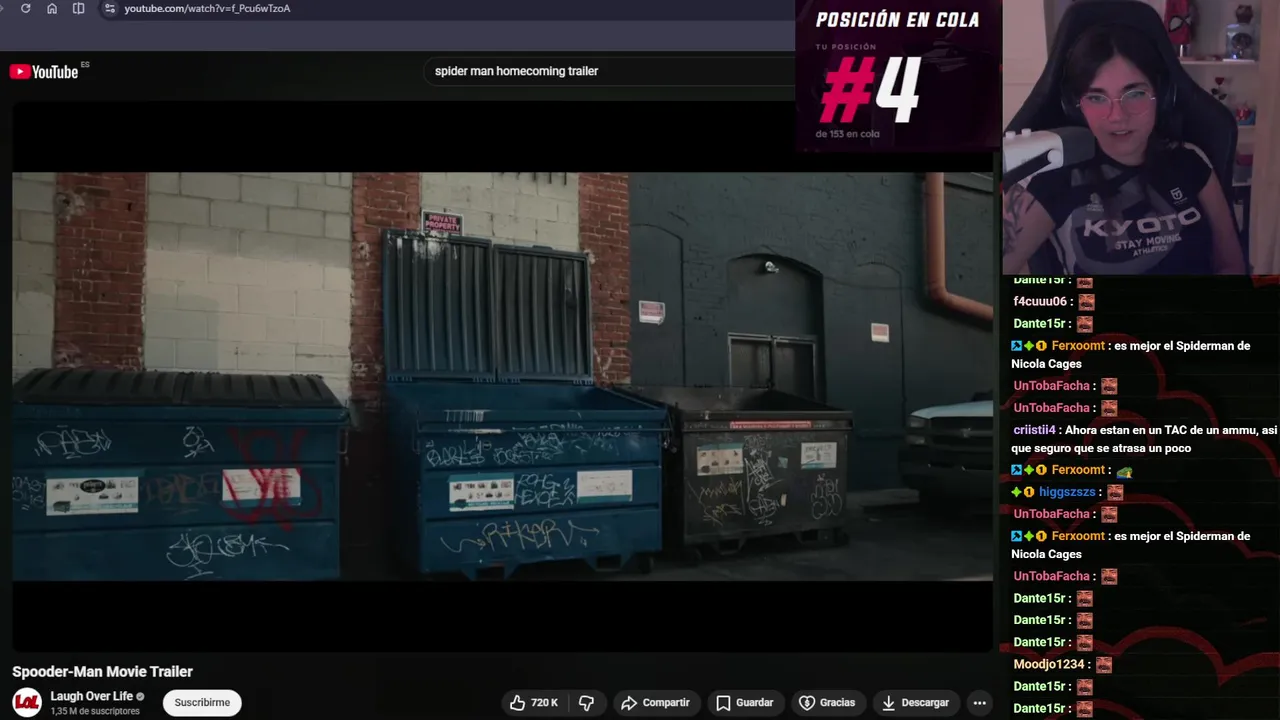Click the streamer webcam feed
The height and width of the screenshot is (720, 1280).
click(1141, 137)
